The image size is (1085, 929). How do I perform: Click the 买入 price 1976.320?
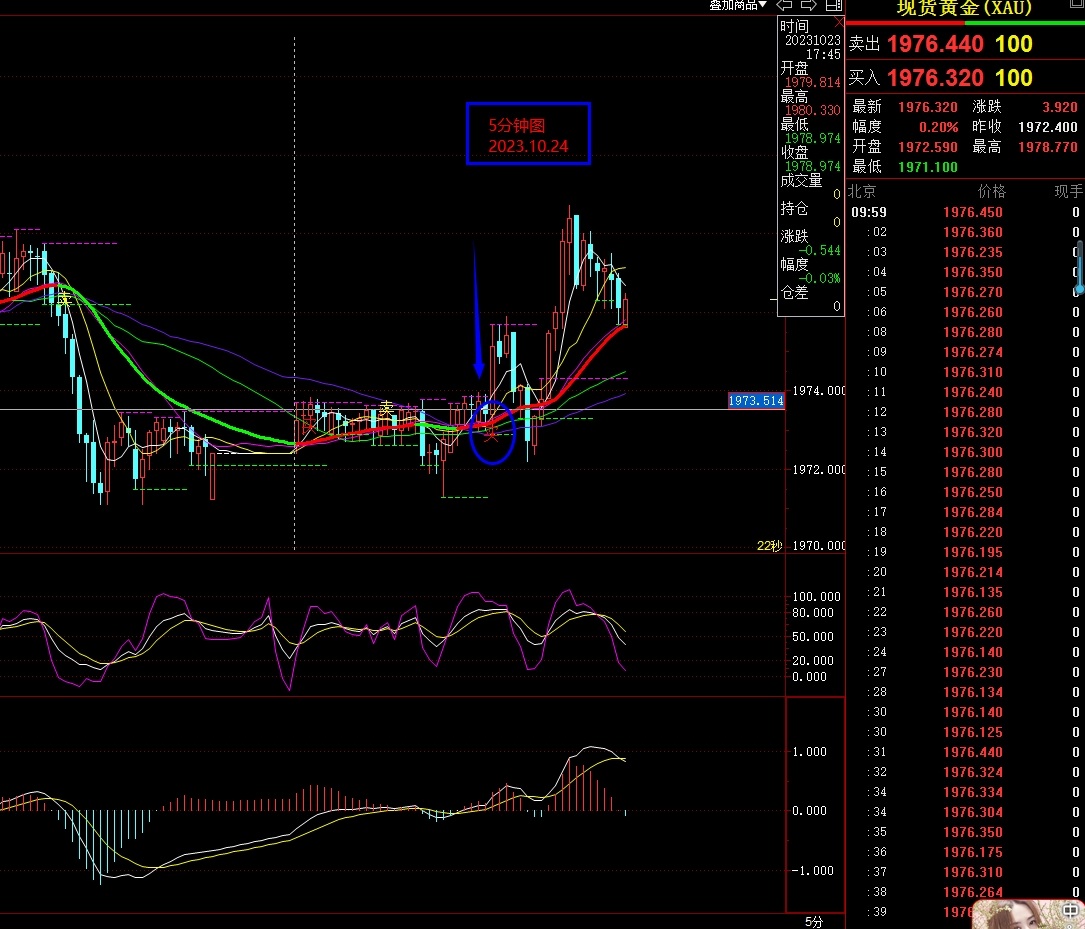click(935, 78)
